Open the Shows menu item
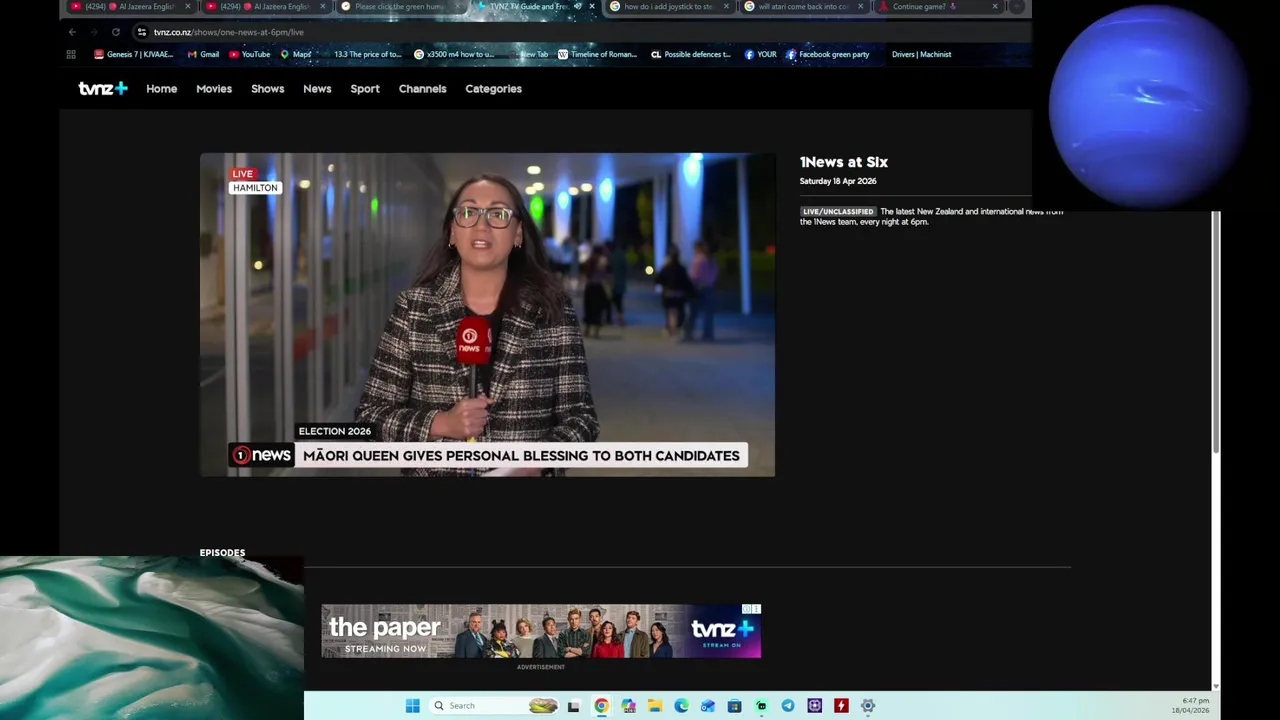This screenshot has height=720, width=1280. click(x=267, y=89)
